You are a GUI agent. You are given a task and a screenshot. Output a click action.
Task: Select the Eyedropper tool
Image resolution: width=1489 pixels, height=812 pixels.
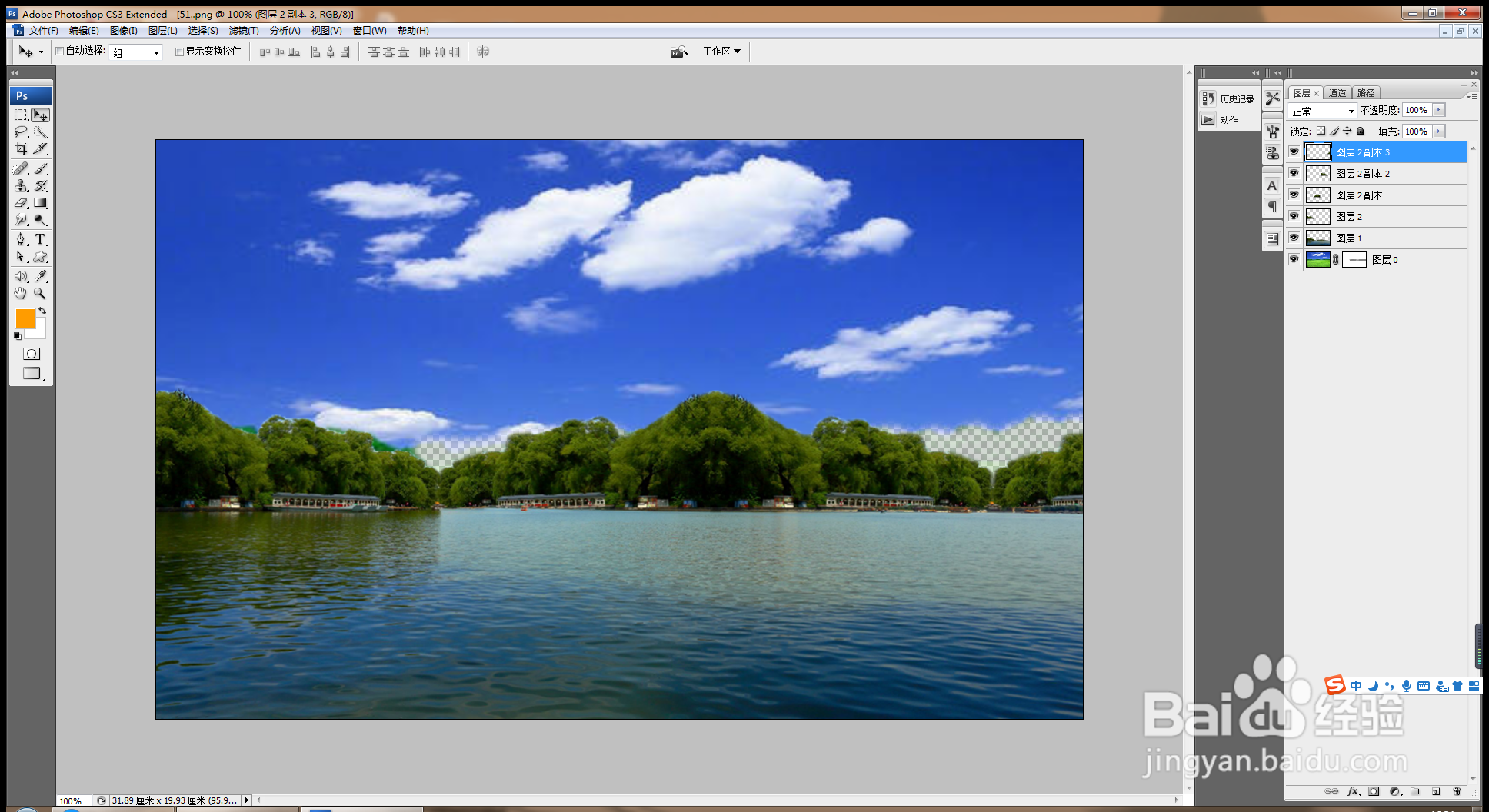41,276
